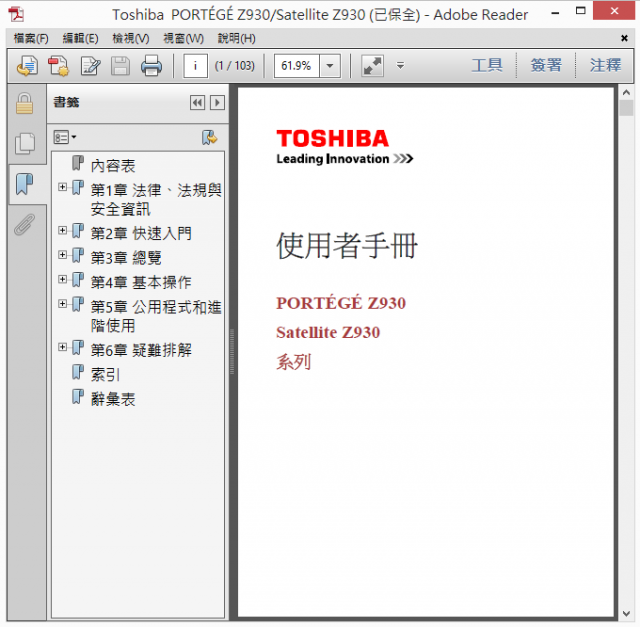This screenshot has width=640, height=627.
Task: Select 第6章 疑難排解 bookmark text
Action: tap(141, 350)
